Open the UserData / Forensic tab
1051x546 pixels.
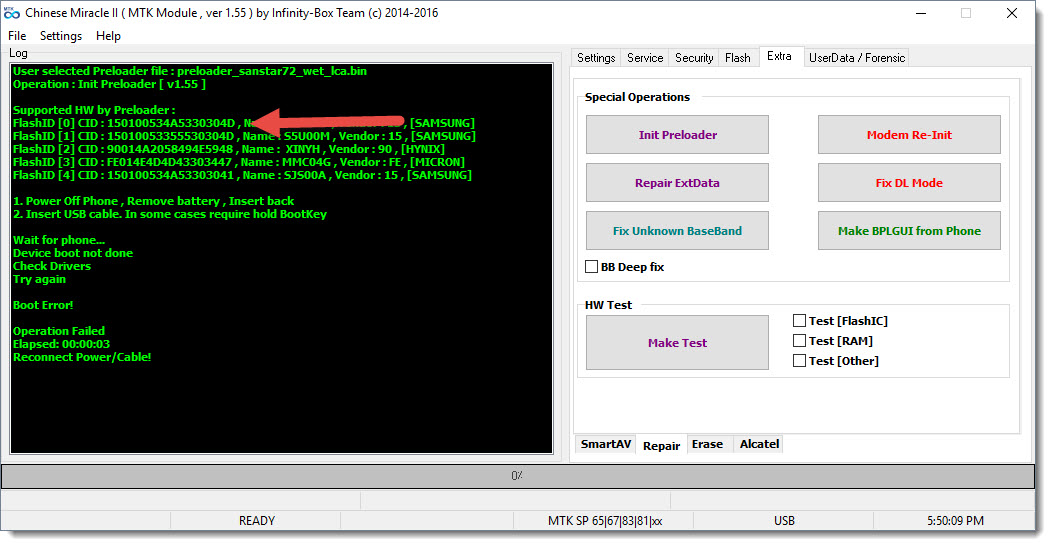pyautogui.click(x=857, y=58)
